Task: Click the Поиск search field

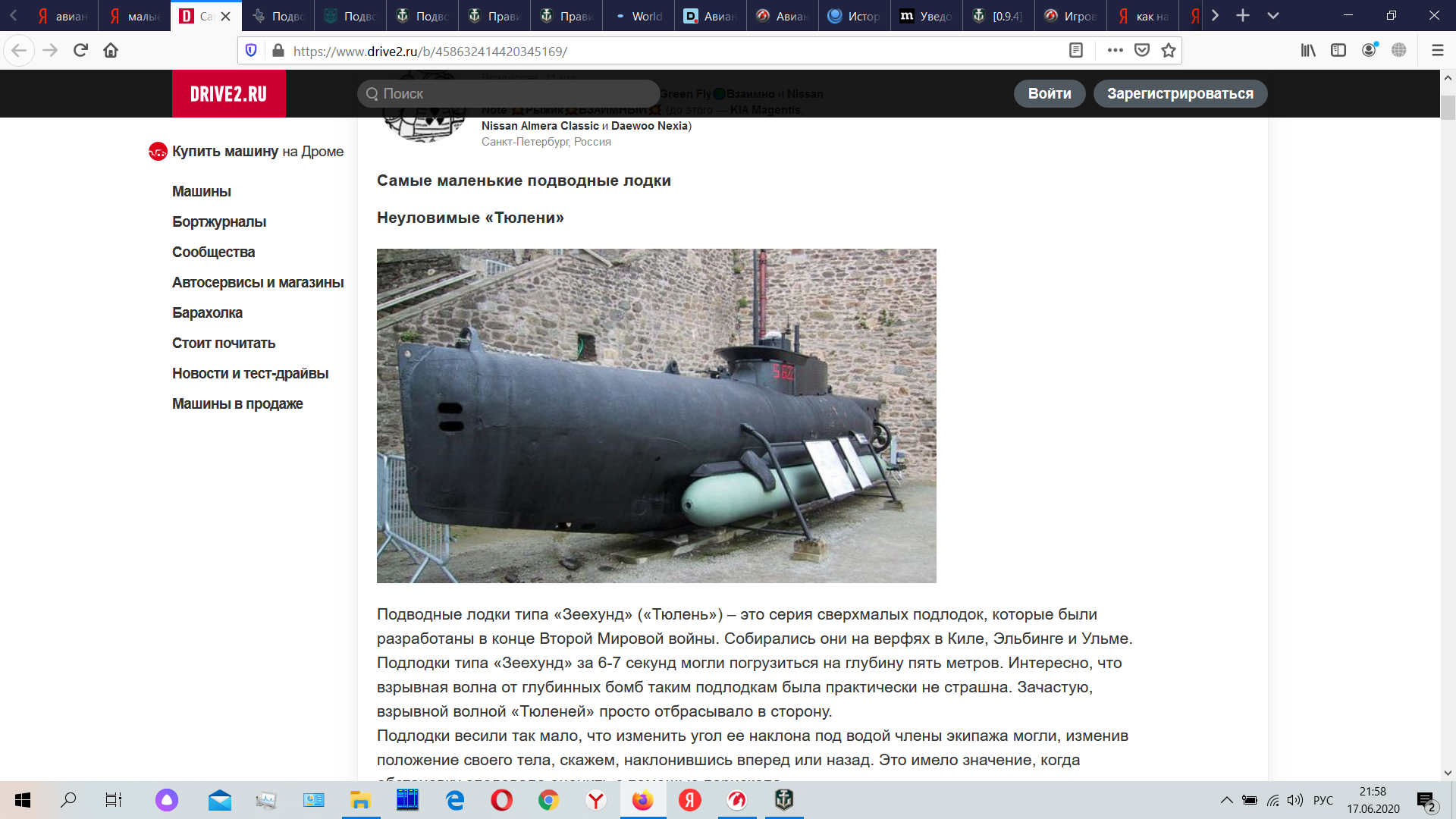Action: pos(508,93)
